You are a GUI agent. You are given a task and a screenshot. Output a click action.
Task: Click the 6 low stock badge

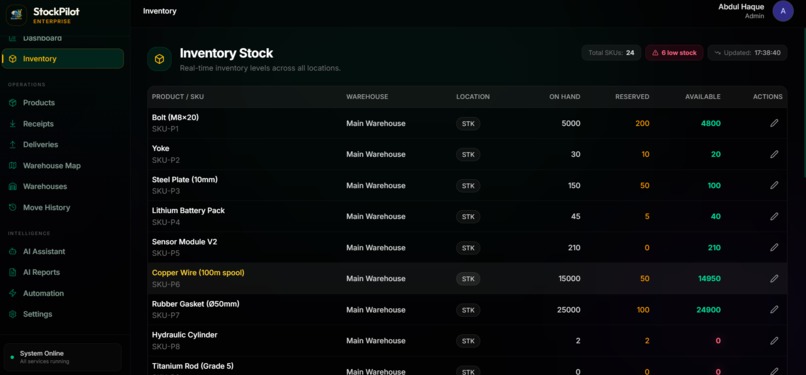click(674, 53)
